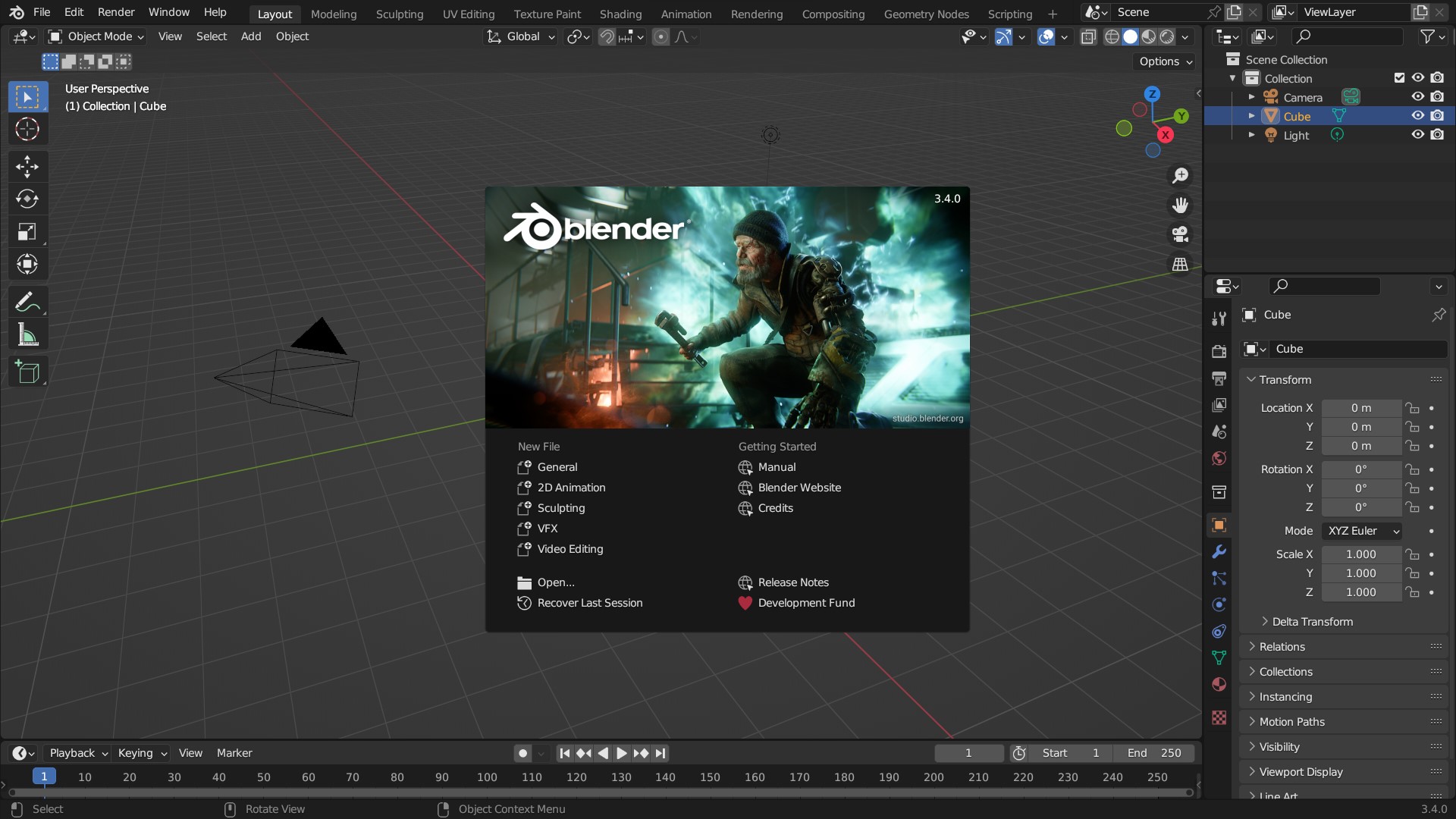1456x819 pixels.
Task: Open the Object Mode dropdown
Action: point(96,36)
